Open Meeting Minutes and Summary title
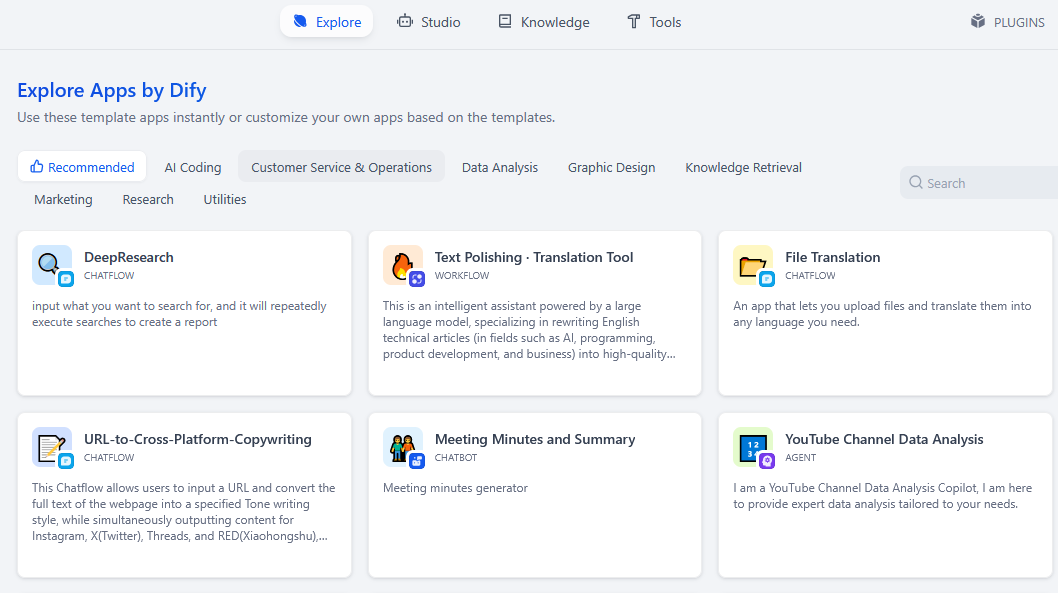This screenshot has width=1058, height=593. point(535,439)
